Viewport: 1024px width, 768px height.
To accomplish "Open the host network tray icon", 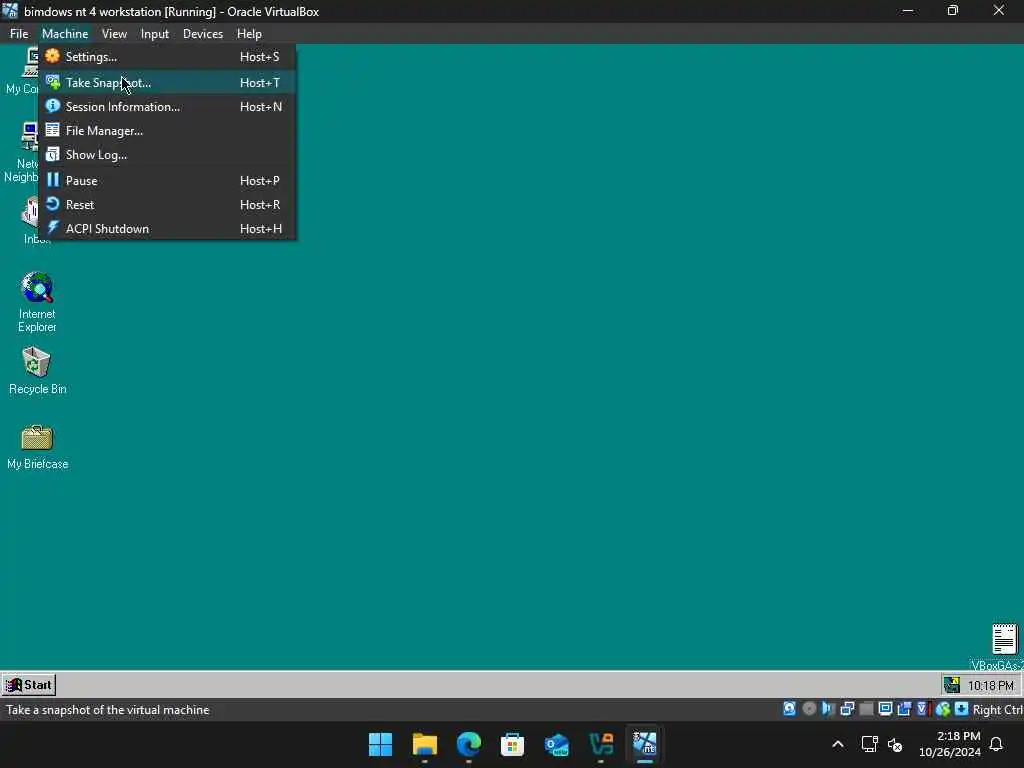I will coord(869,744).
